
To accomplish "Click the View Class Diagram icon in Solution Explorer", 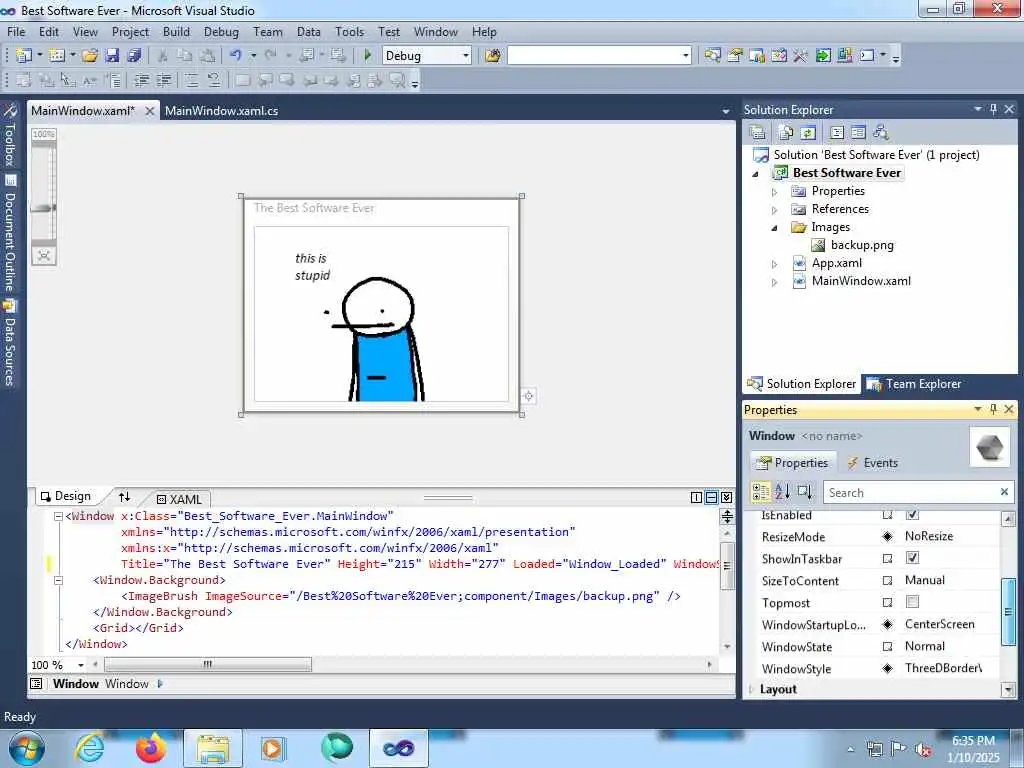I will [x=881, y=133].
